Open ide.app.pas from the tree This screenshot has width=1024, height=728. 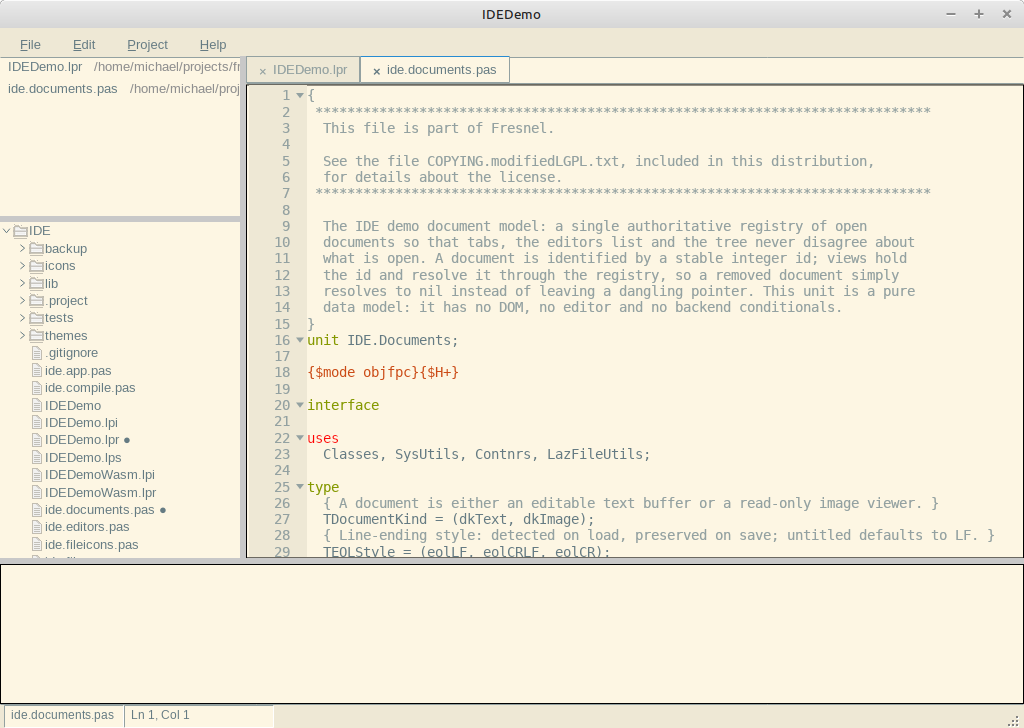pyautogui.click(x=78, y=370)
